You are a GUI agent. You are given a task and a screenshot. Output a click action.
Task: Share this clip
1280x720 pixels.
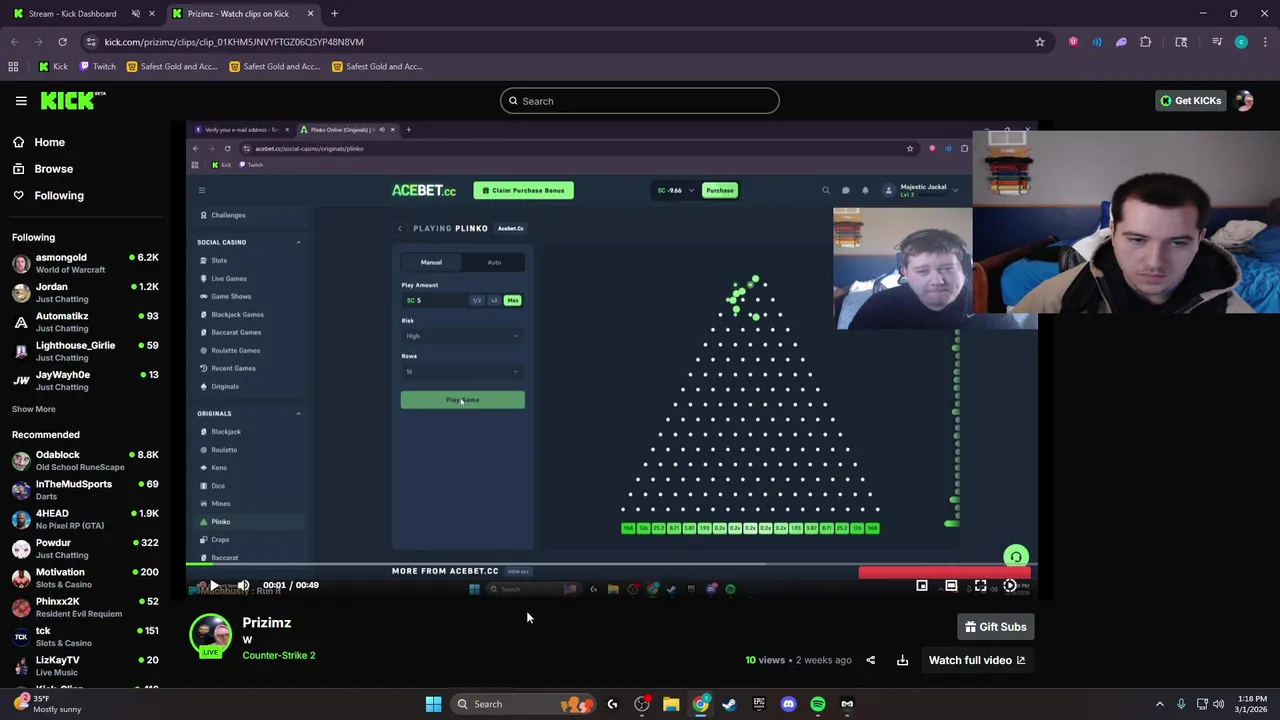(x=870, y=660)
